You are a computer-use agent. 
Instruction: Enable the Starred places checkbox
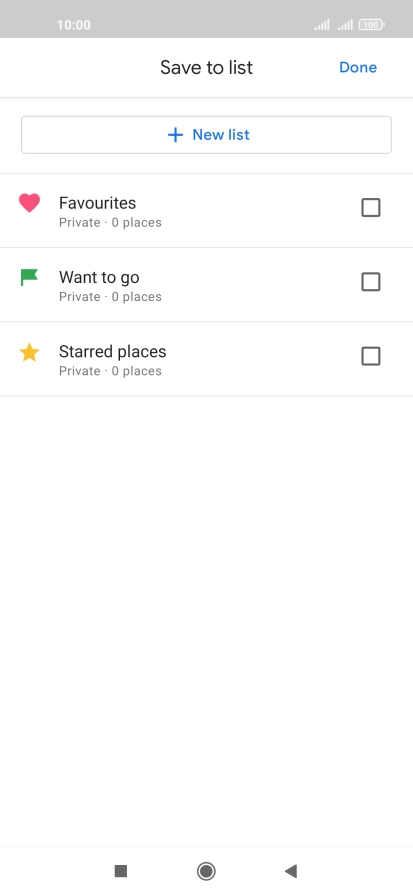[x=371, y=356]
